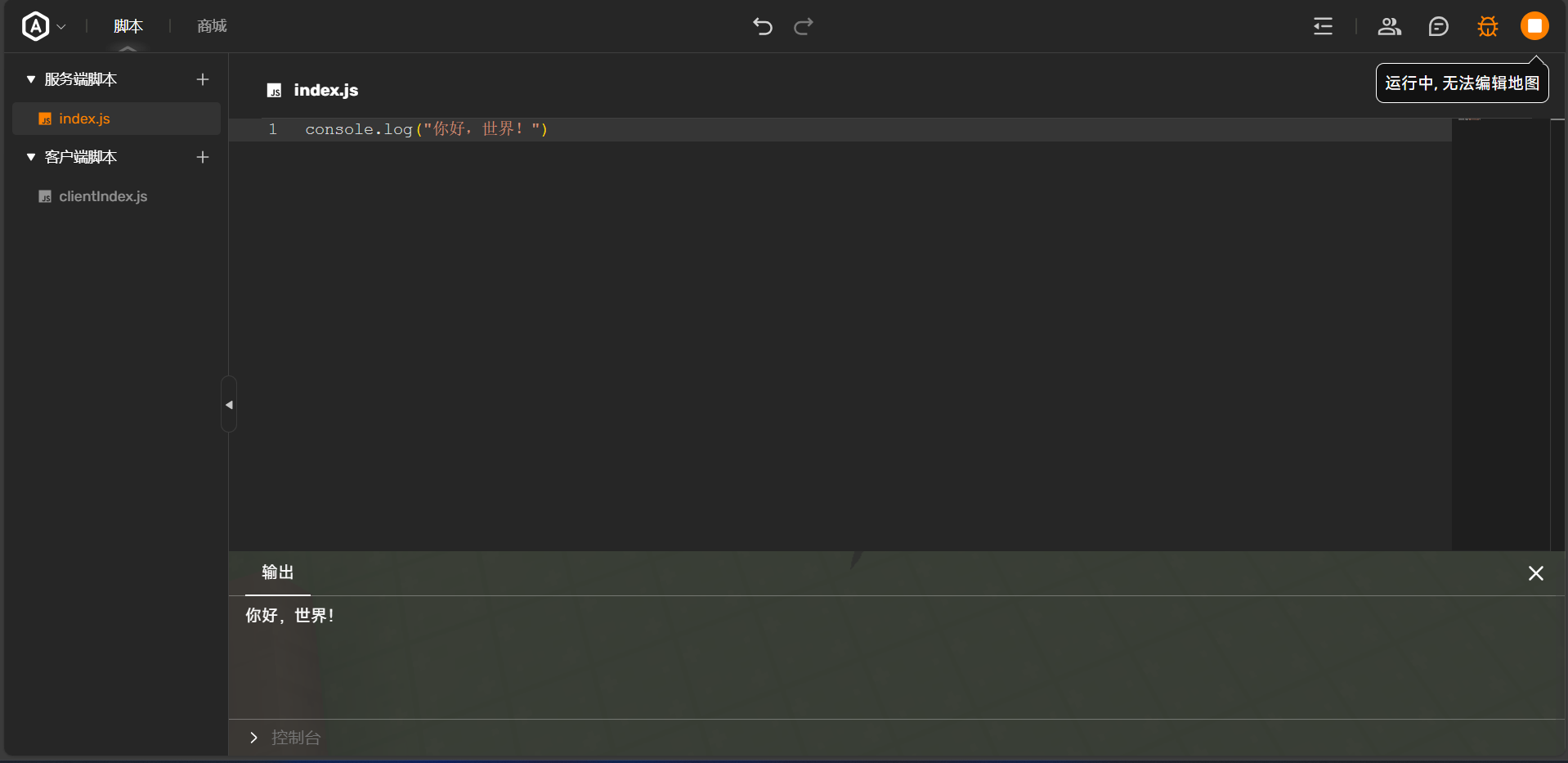Click the undo arrow
The height and width of the screenshot is (763, 1568).
(x=762, y=26)
